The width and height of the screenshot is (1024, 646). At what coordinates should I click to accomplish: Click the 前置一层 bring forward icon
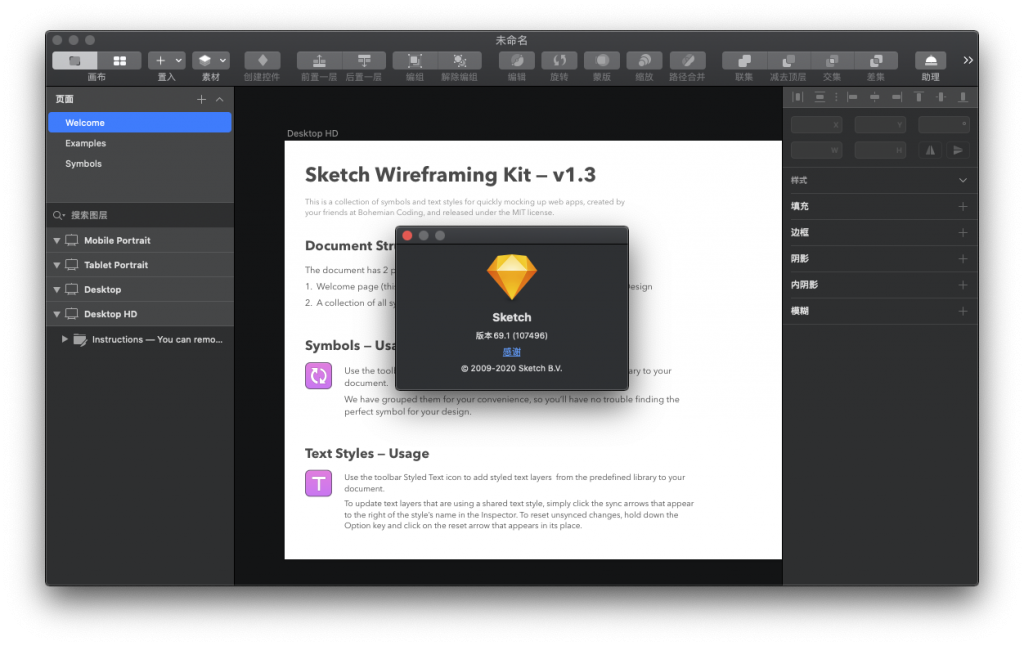[x=319, y=61]
